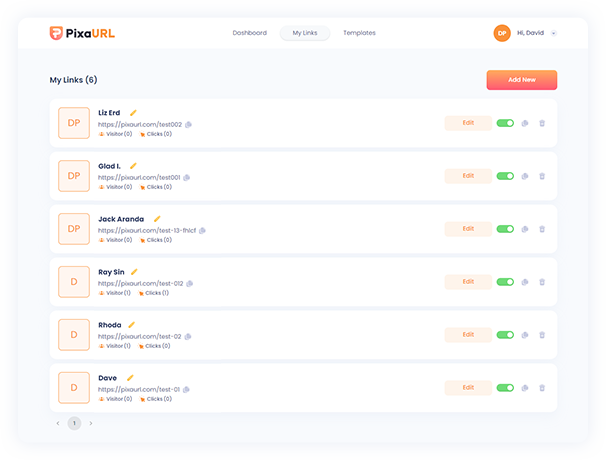Switch to the Templates tab

(x=359, y=33)
